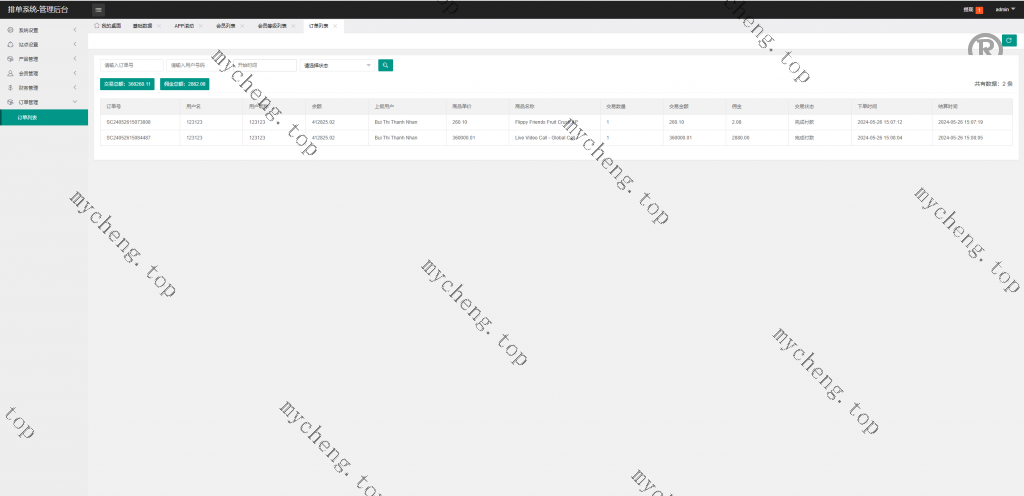Click the 交易总额 green total button
This screenshot has height=496, width=1024.
[126, 84]
